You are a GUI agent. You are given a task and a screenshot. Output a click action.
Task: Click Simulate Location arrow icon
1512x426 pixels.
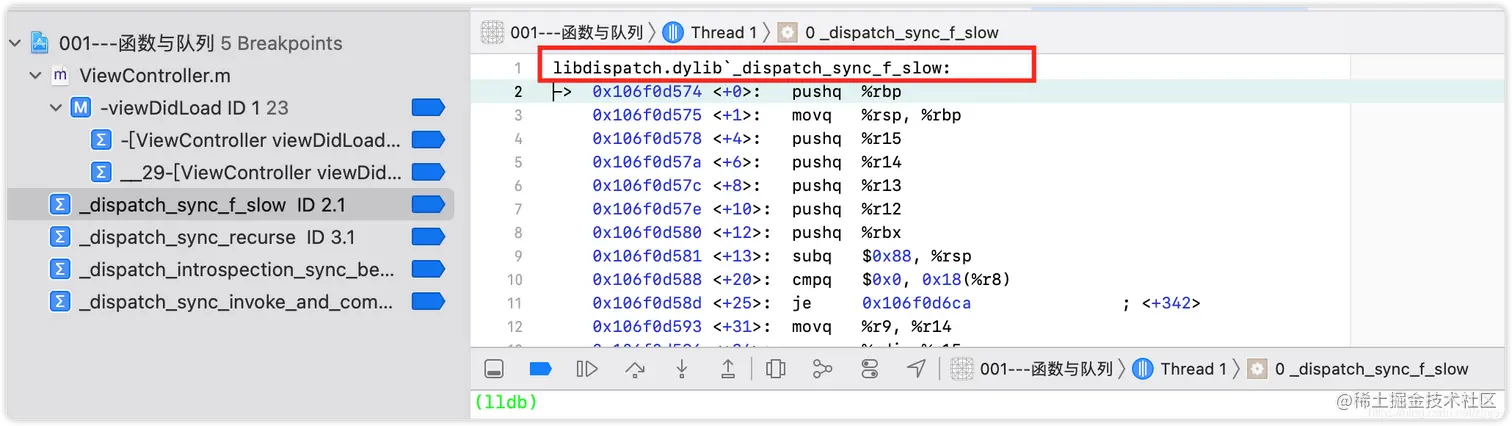click(916, 369)
